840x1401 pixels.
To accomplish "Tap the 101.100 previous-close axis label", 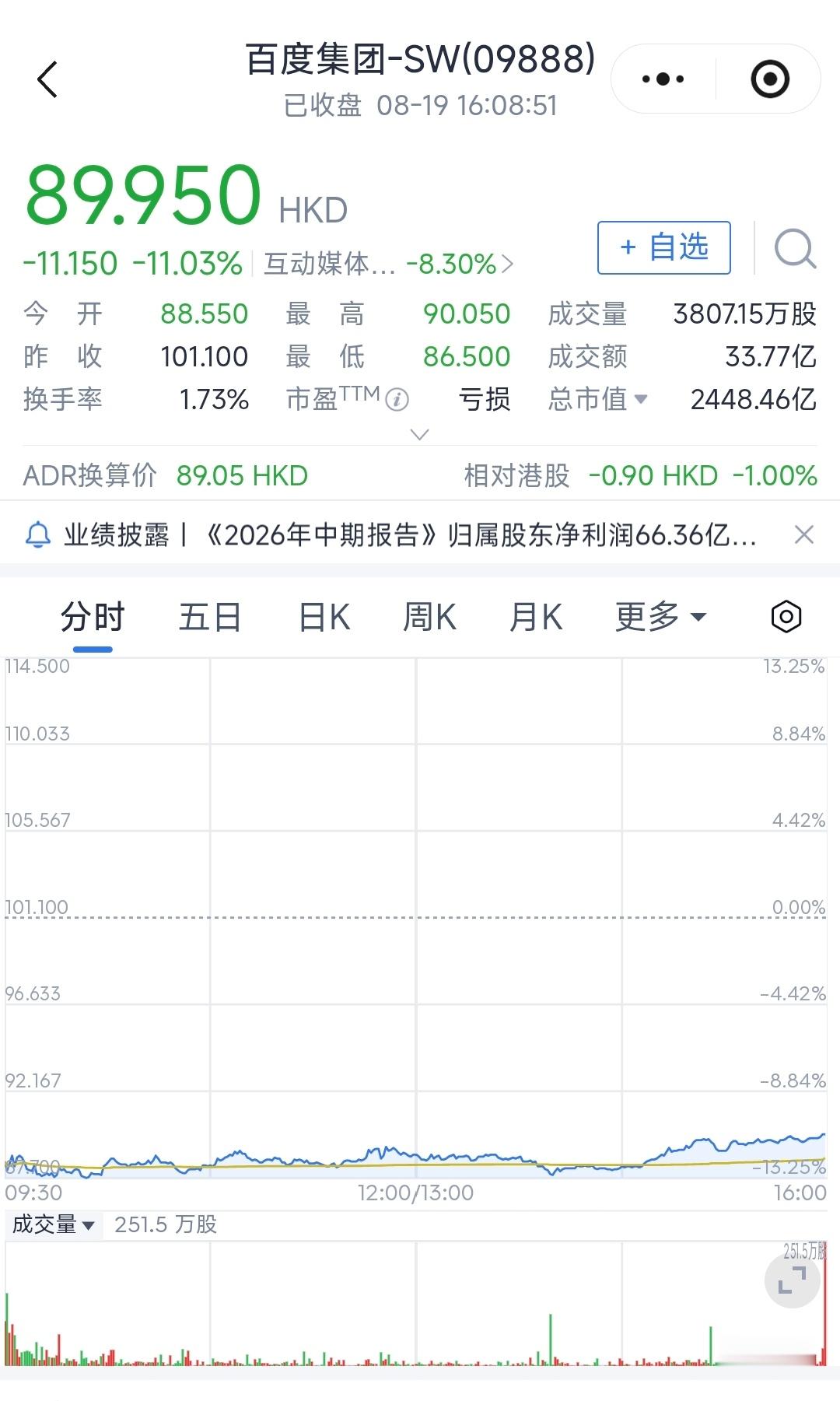I will click(37, 907).
